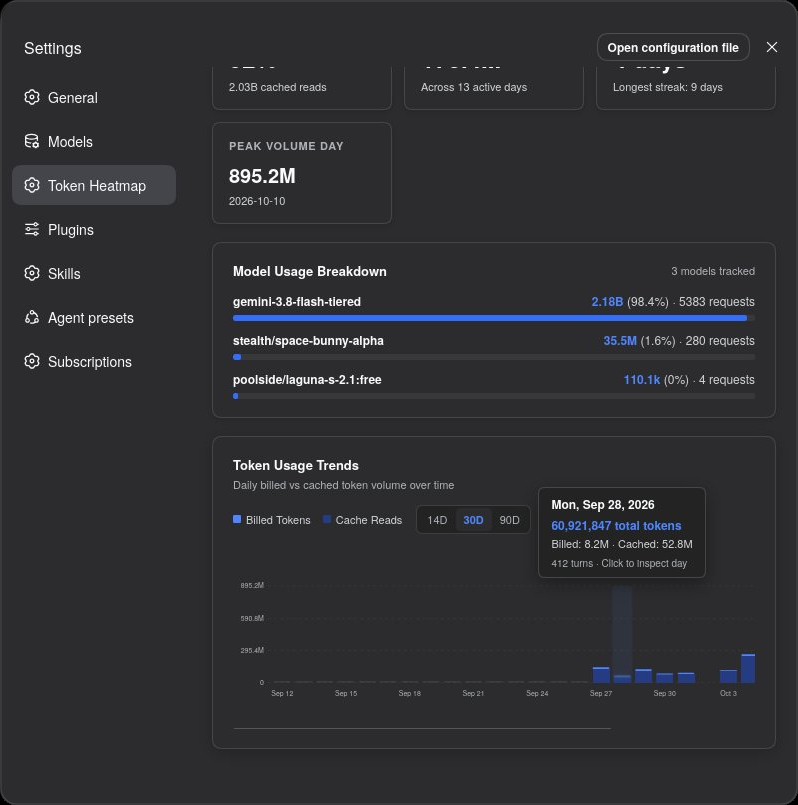Screen dimensions: 798x805
Task: Click the Skills gear icon
Action: click(x=32, y=273)
